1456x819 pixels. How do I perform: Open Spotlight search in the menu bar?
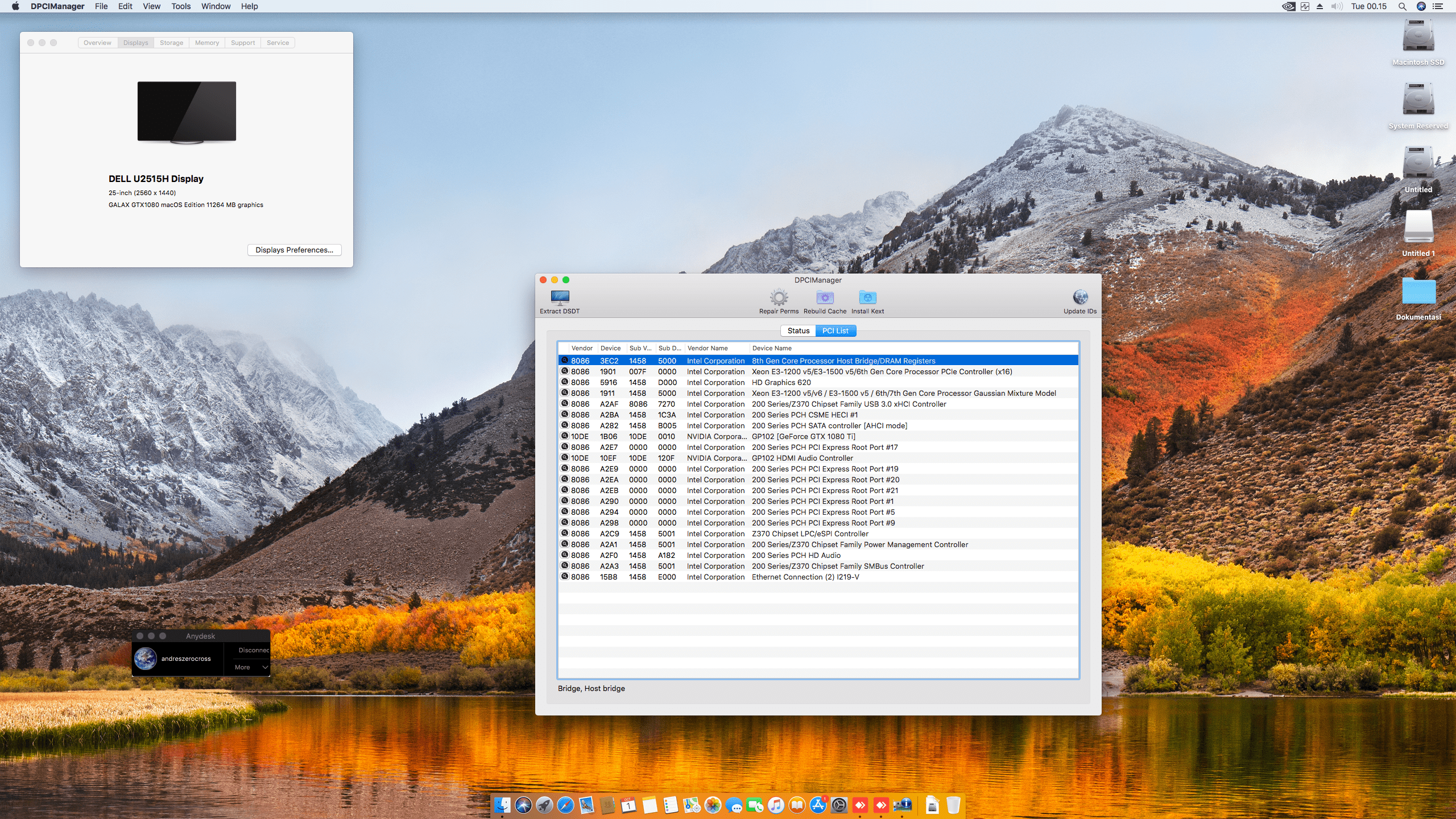(x=1403, y=6)
